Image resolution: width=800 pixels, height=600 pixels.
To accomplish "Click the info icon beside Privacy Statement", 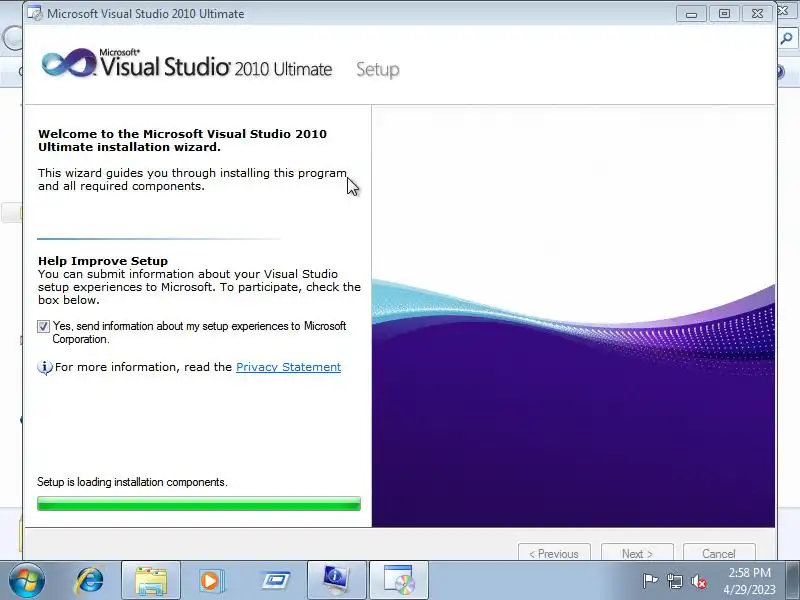I will [x=44, y=367].
